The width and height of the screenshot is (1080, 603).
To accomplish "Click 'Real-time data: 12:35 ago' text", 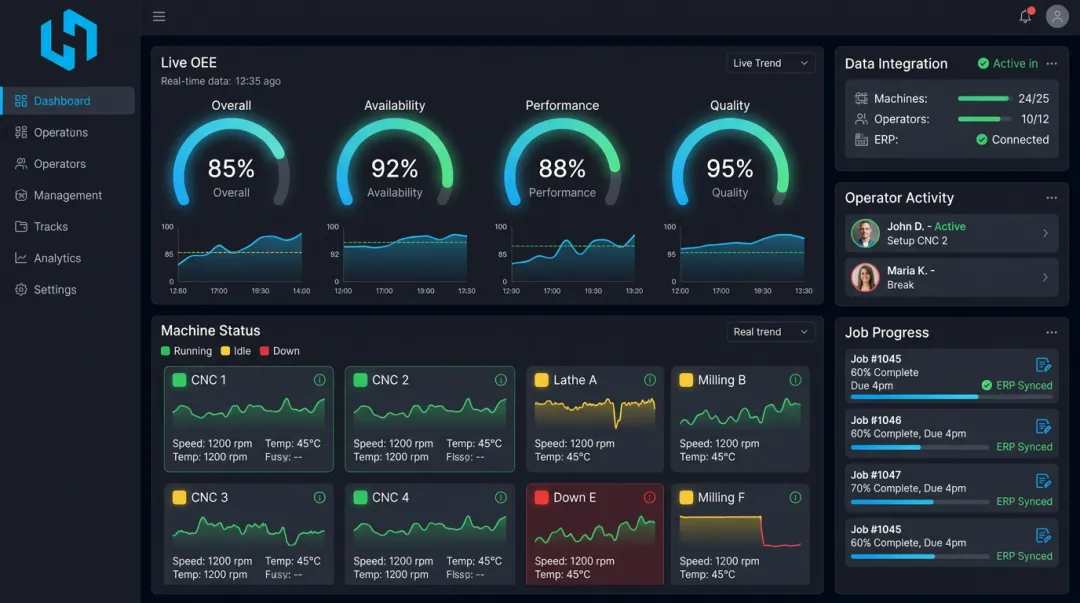I will [x=220, y=81].
